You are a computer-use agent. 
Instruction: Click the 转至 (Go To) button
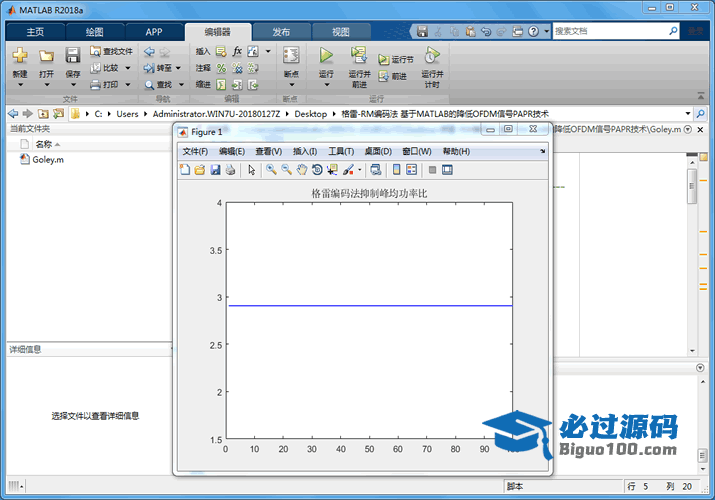(x=158, y=68)
